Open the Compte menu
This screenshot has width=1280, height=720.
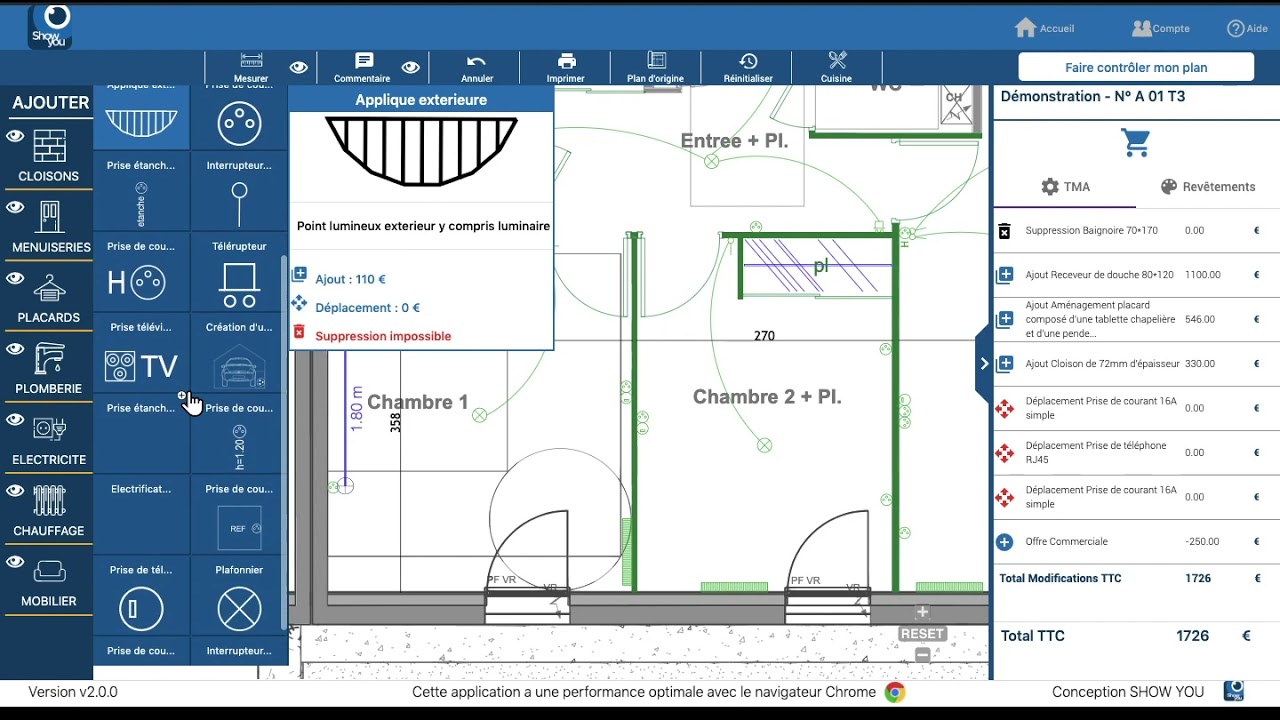1160,28
